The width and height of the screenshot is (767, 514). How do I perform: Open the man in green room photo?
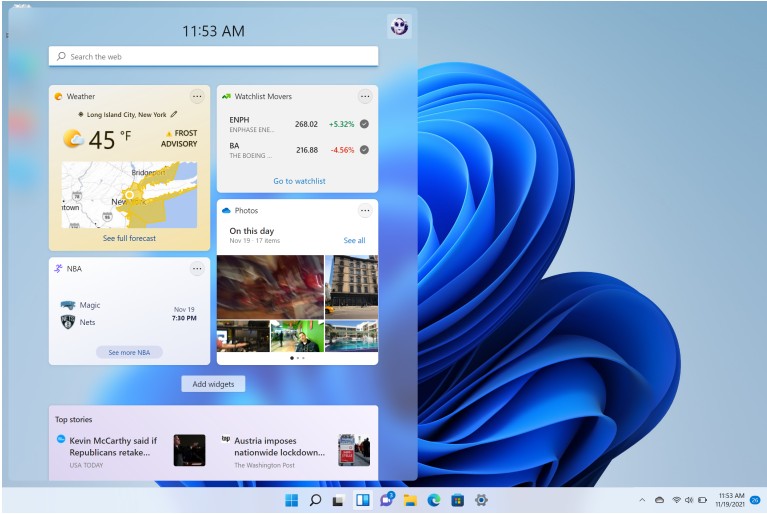click(x=297, y=336)
